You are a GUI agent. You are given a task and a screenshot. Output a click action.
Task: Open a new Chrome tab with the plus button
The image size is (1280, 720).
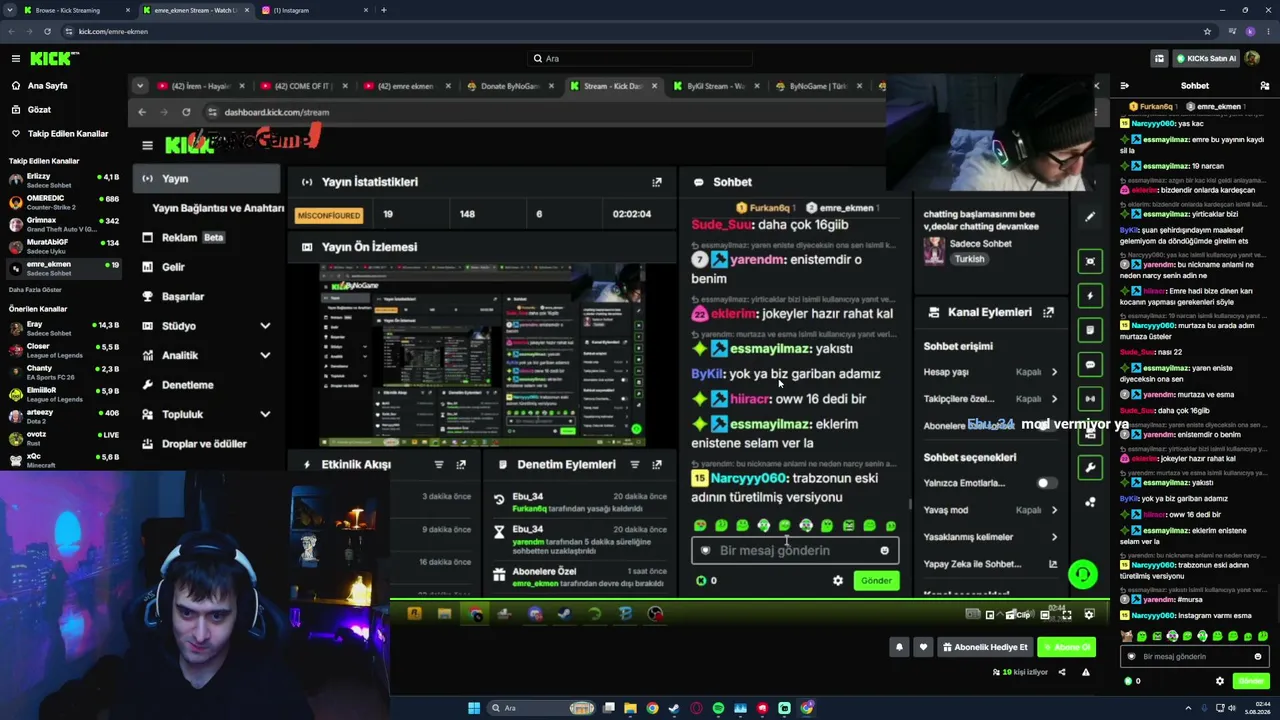(384, 10)
